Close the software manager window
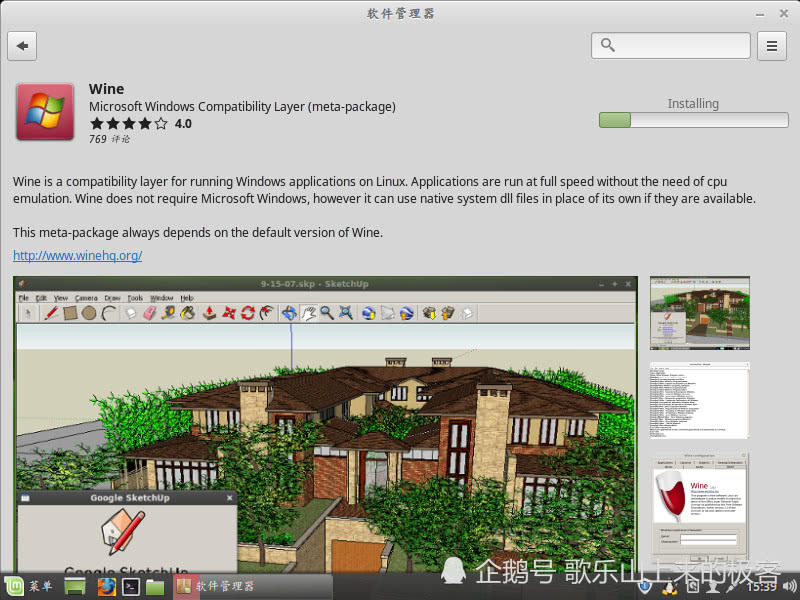The image size is (800, 600). [x=784, y=14]
